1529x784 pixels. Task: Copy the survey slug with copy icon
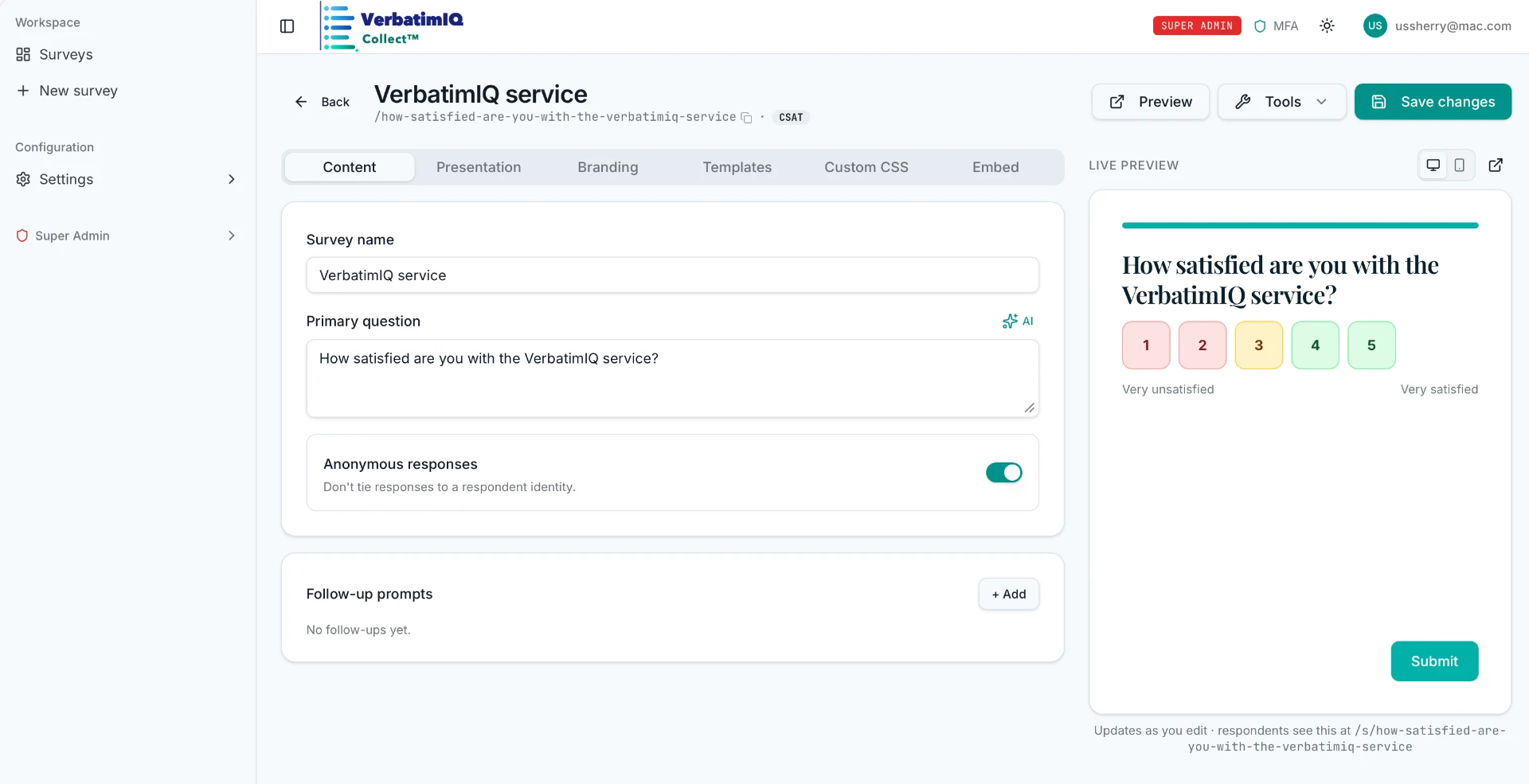pyautogui.click(x=746, y=118)
